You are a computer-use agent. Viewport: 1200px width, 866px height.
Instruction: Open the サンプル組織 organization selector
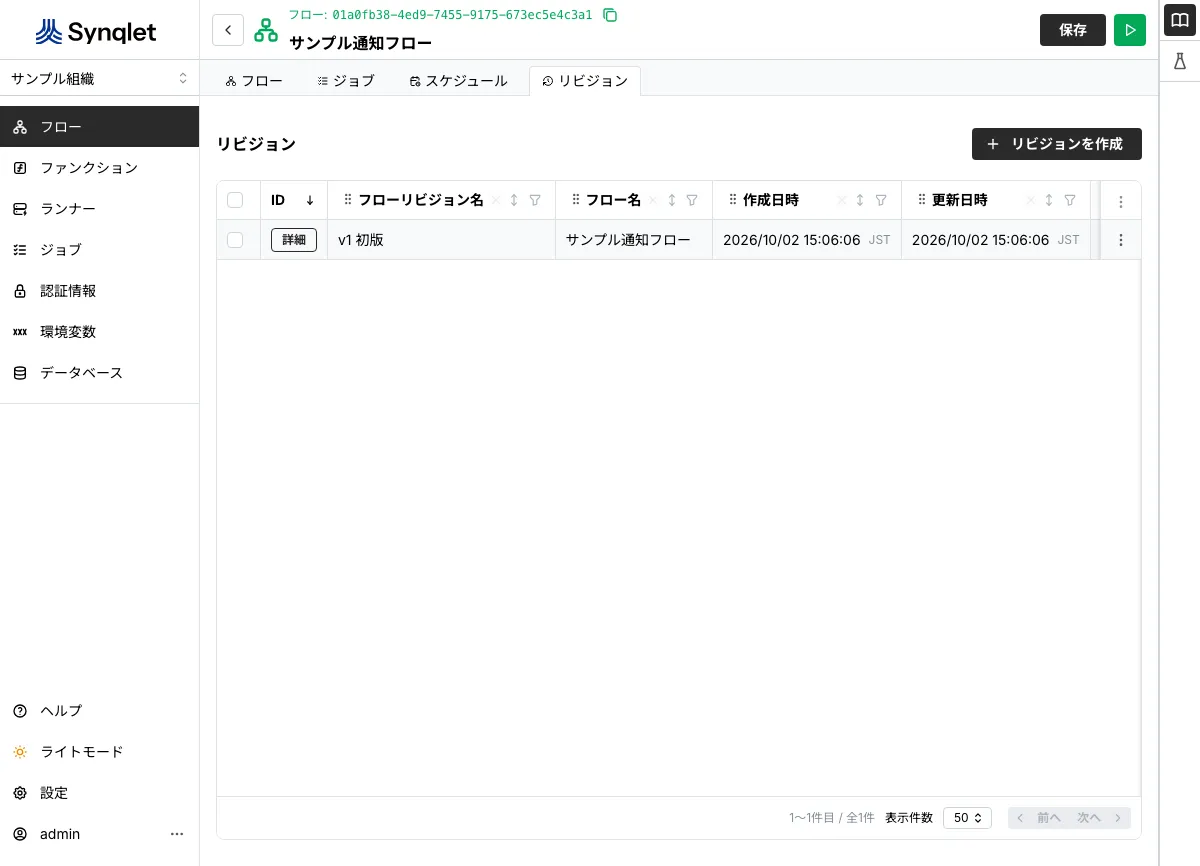pyautogui.click(x=99, y=78)
